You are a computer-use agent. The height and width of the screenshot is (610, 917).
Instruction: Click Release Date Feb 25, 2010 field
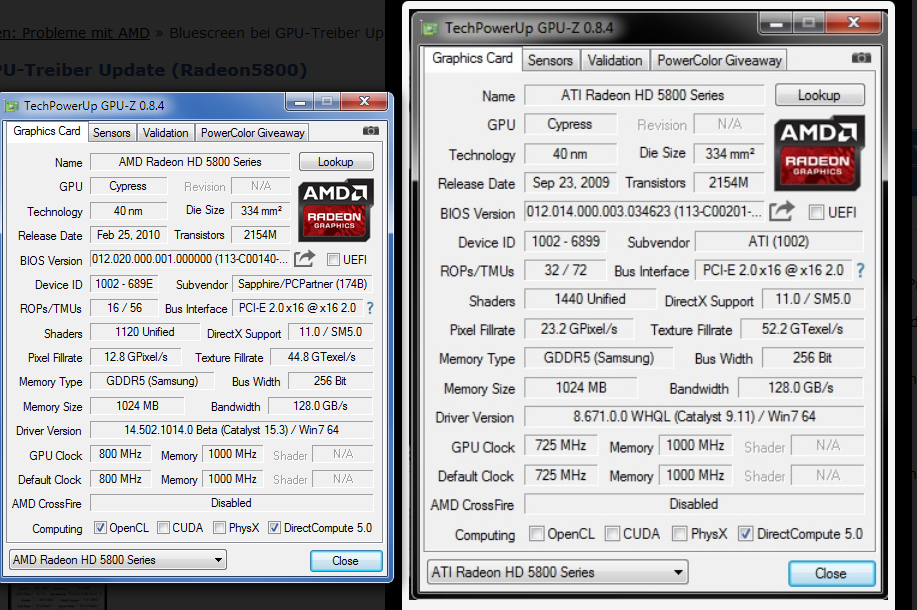[128, 235]
